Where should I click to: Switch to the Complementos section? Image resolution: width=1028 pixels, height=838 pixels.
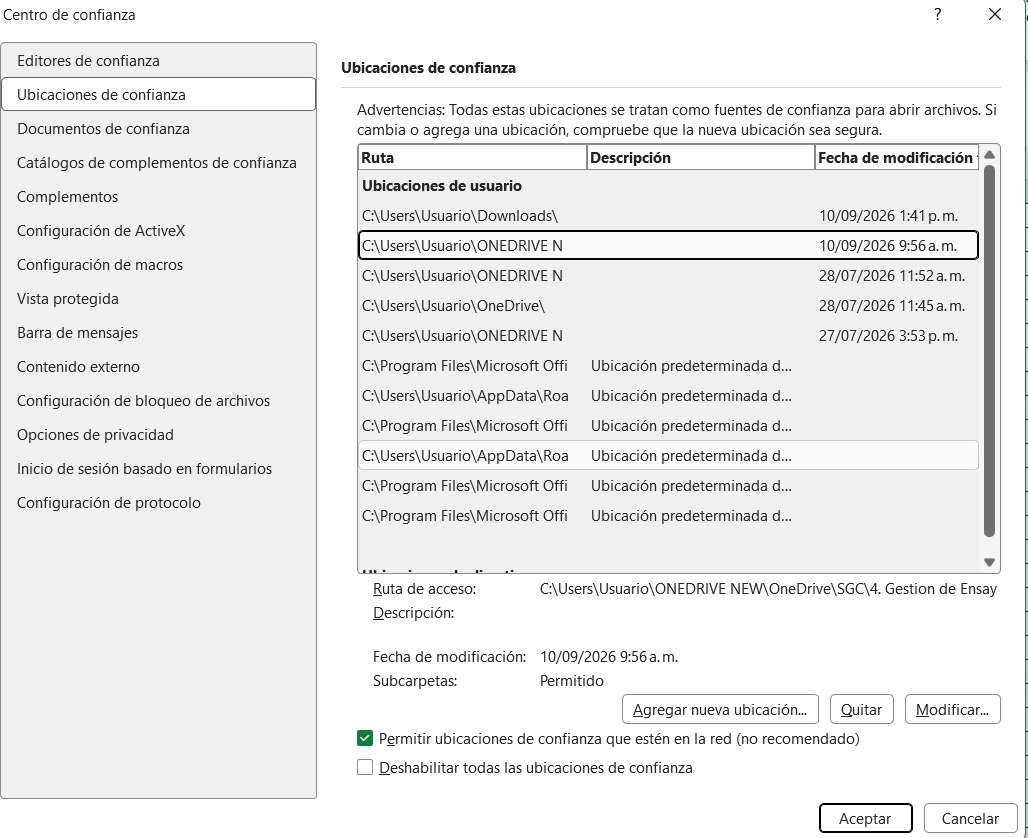coord(159,197)
